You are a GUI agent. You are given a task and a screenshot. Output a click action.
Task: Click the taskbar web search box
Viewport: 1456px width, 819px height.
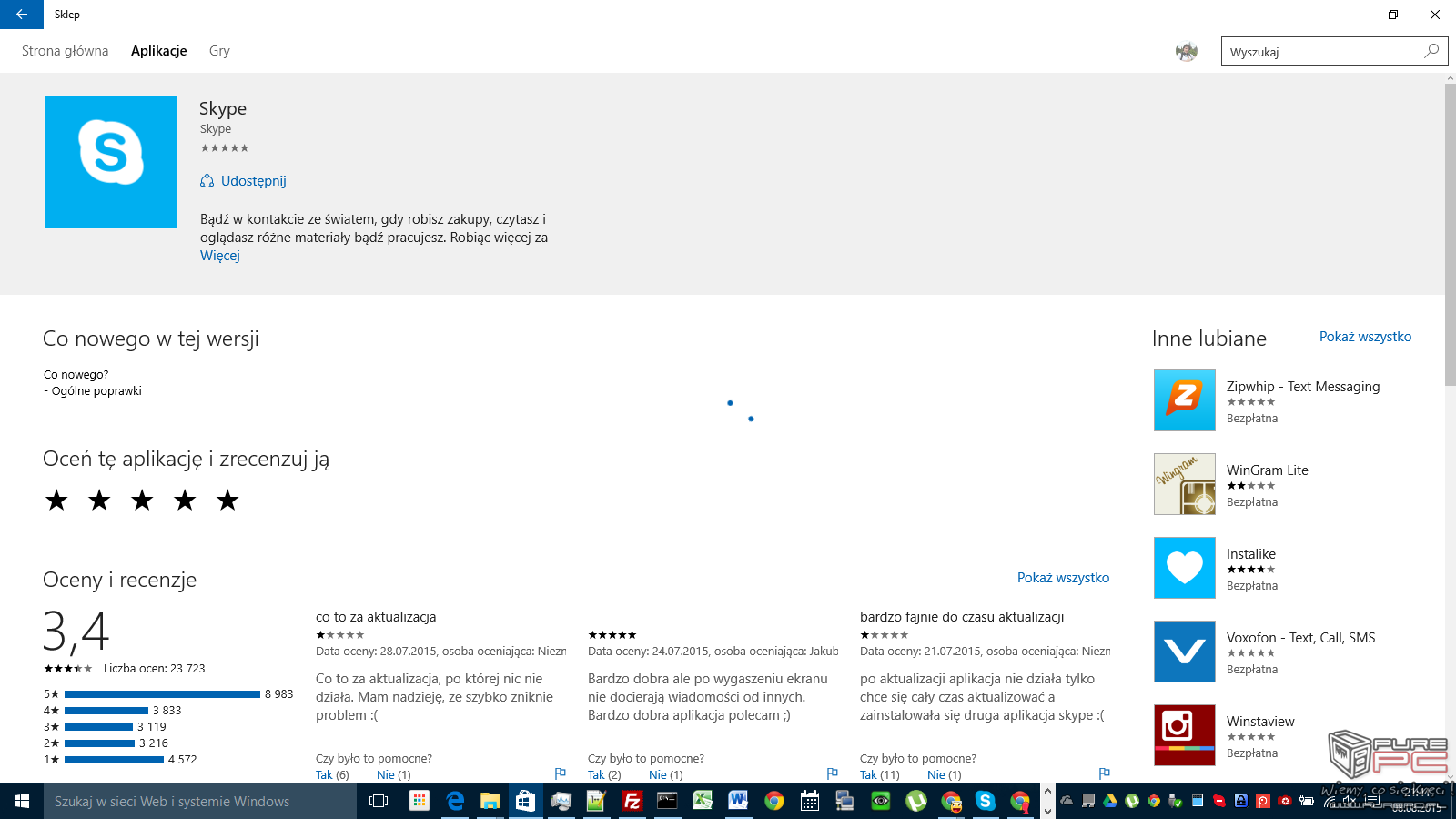point(200,801)
